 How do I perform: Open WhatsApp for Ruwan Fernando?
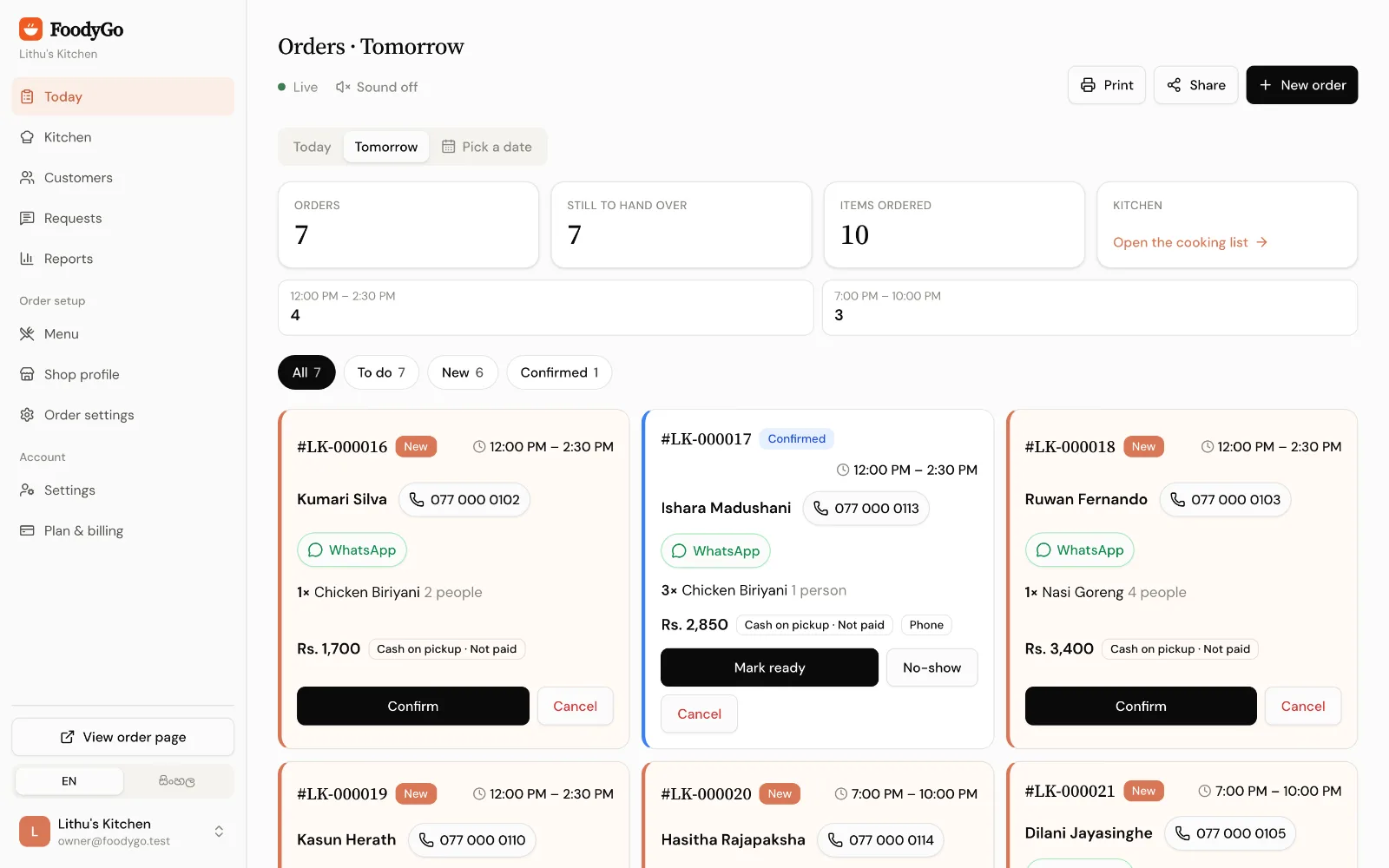pyautogui.click(x=1079, y=550)
